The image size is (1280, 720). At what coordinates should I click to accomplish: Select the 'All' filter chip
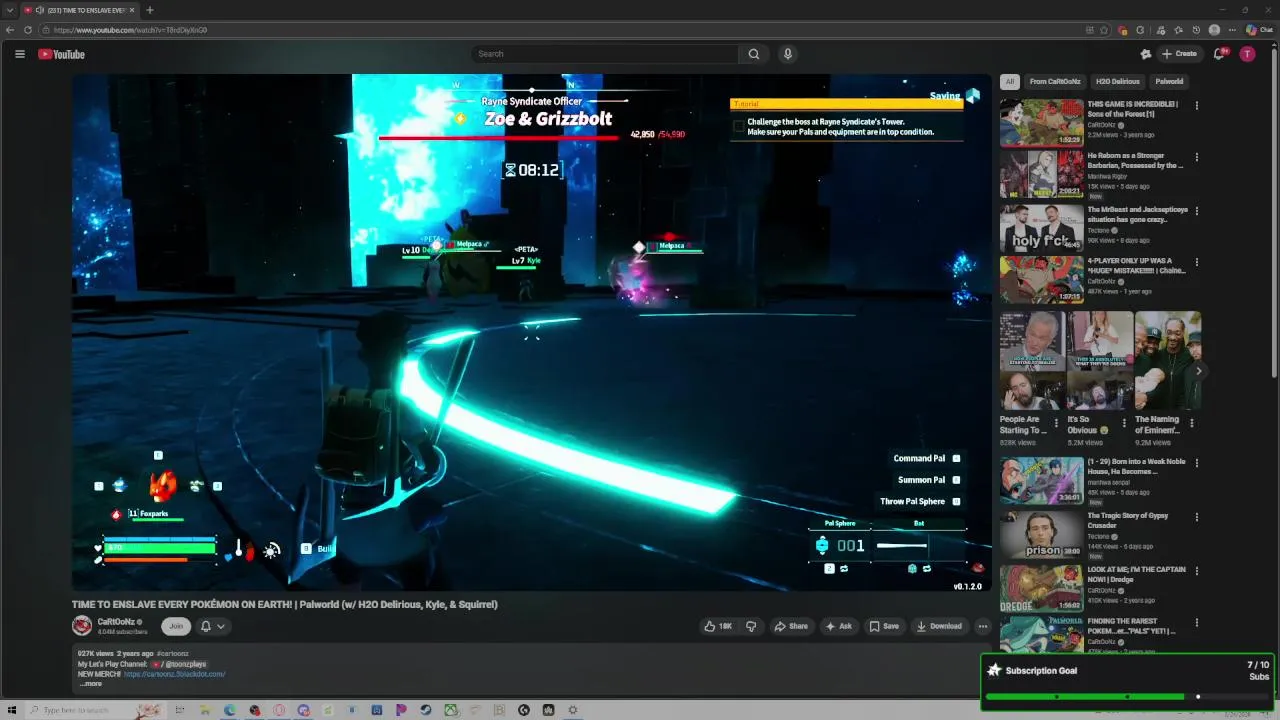pos(1010,81)
